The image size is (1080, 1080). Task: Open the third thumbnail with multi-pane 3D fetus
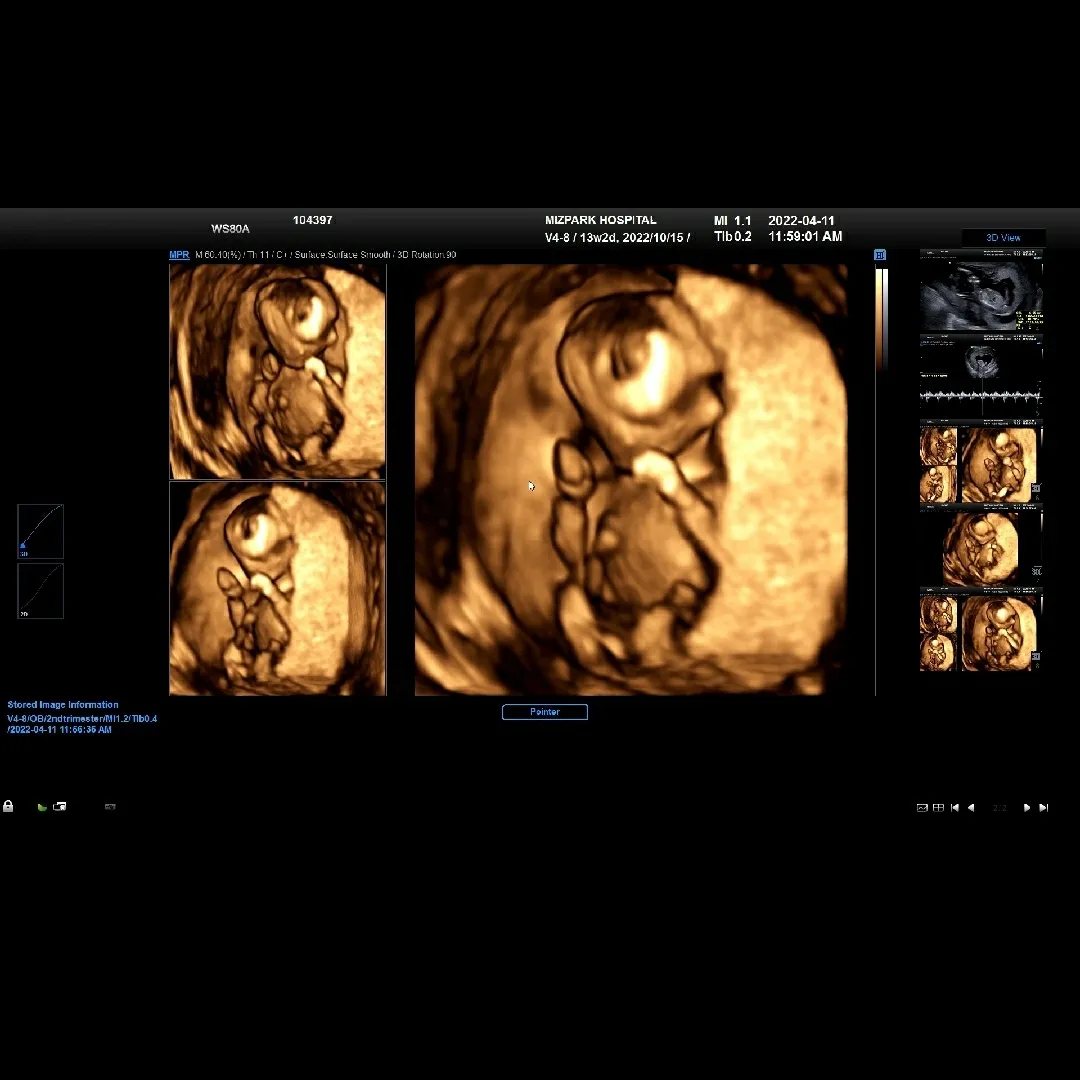[982, 461]
